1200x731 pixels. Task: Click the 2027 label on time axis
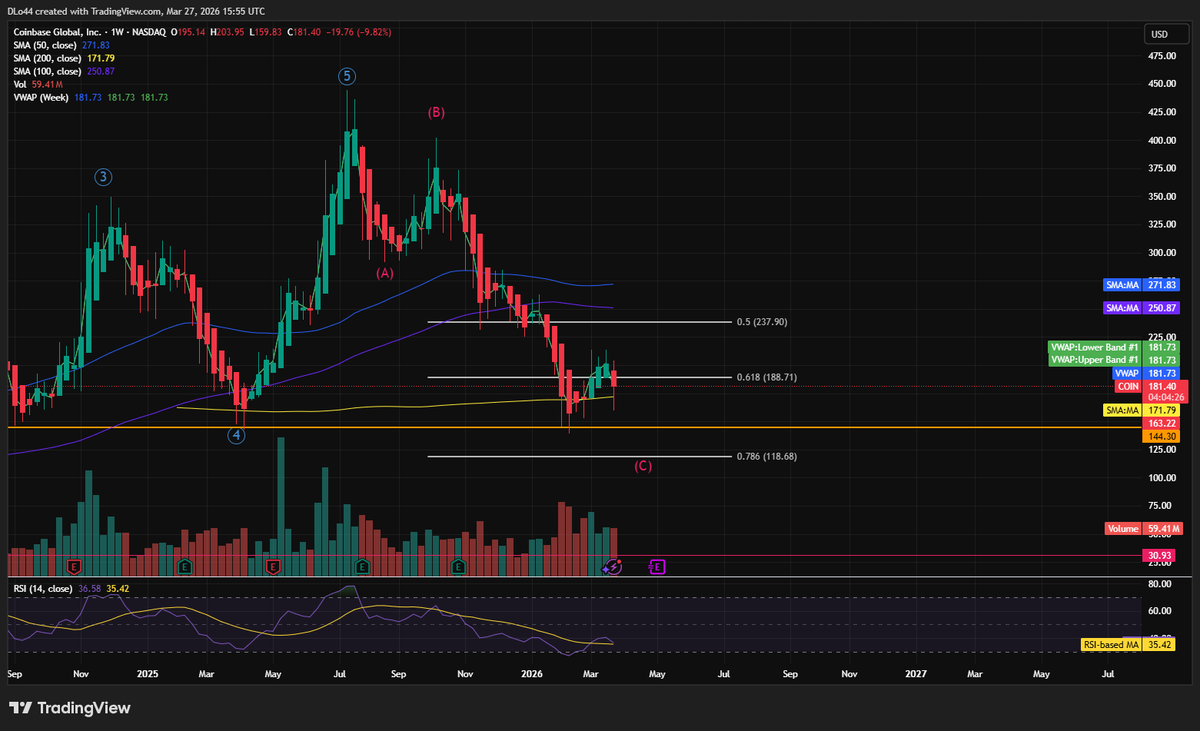[916, 675]
